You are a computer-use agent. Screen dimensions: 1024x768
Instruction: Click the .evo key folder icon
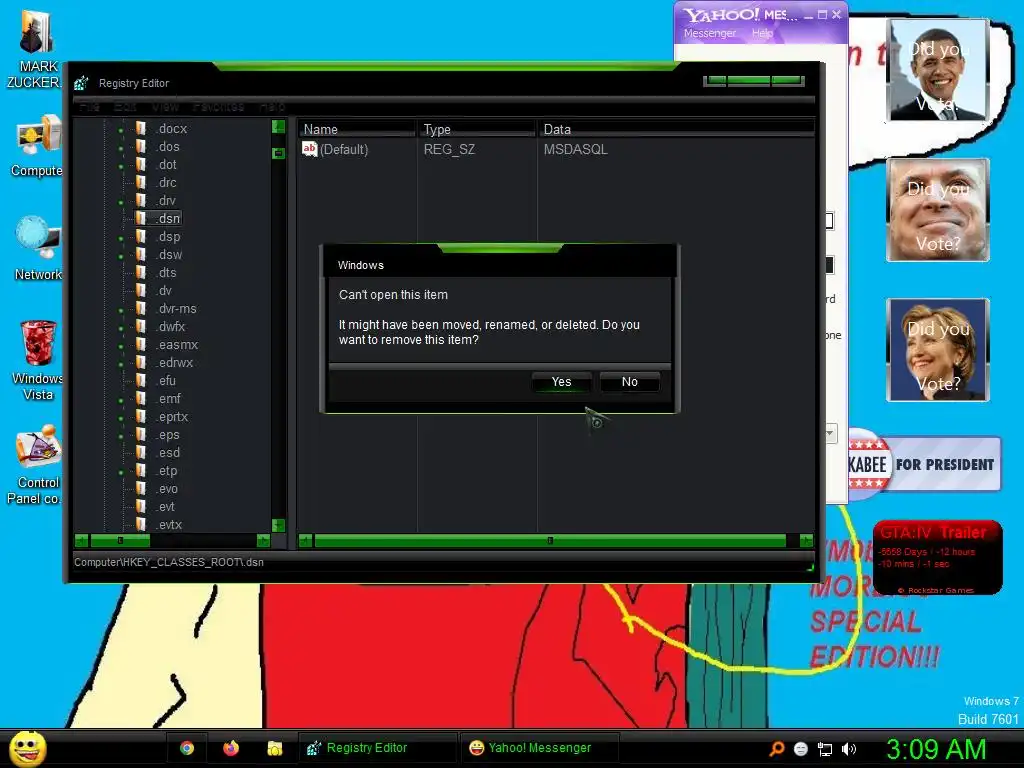pyautogui.click(x=141, y=488)
